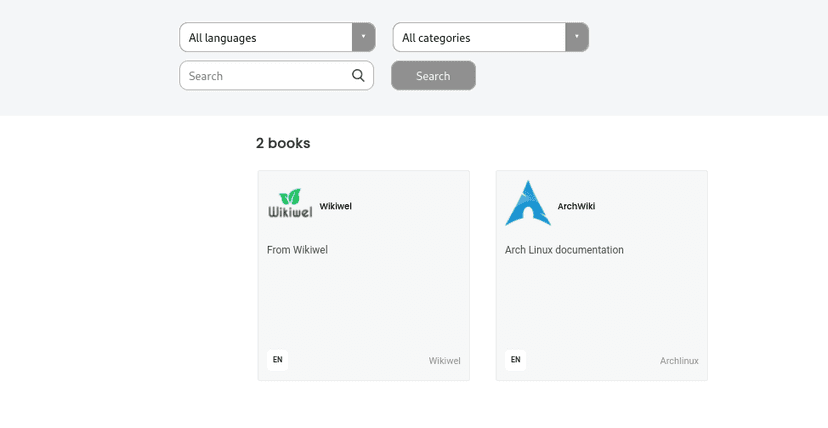Click the magnifying glass icon in search field

pos(359,75)
